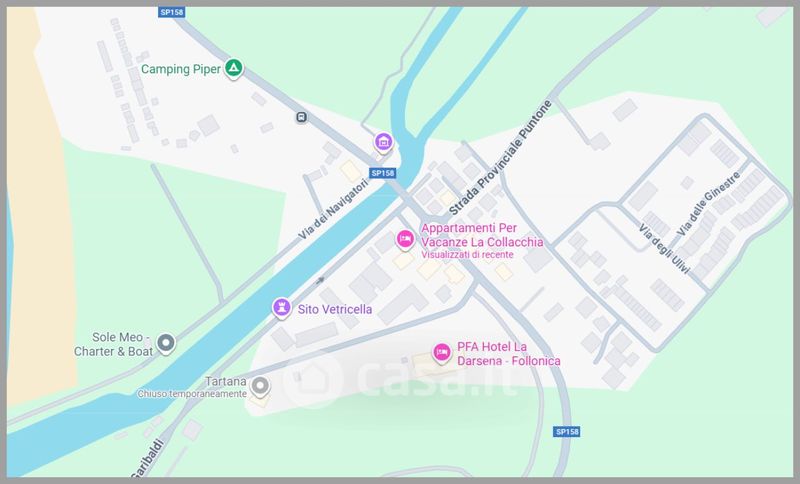The image size is (800, 484).
Task: Click the Strada Provinciale Puntone road label
Action: point(499,158)
